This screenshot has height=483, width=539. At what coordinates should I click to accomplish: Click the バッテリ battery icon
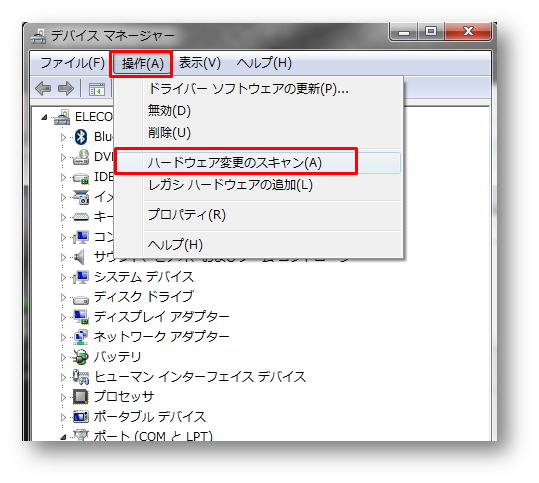coord(81,357)
